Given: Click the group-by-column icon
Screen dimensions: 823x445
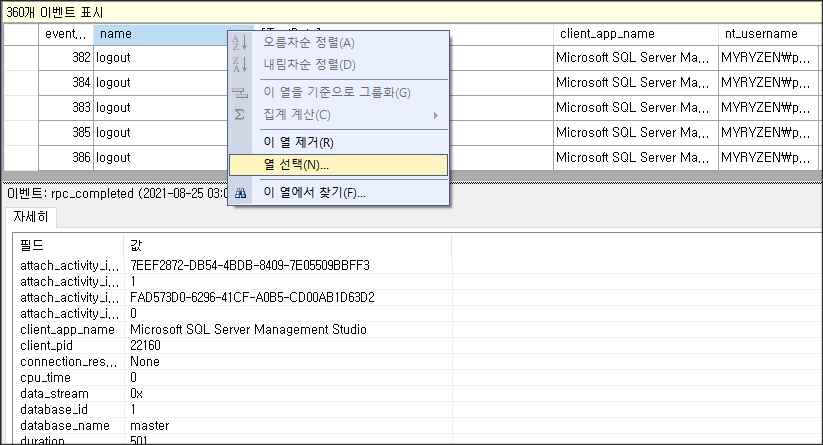Looking at the screenshot, I should pos(240,93).
